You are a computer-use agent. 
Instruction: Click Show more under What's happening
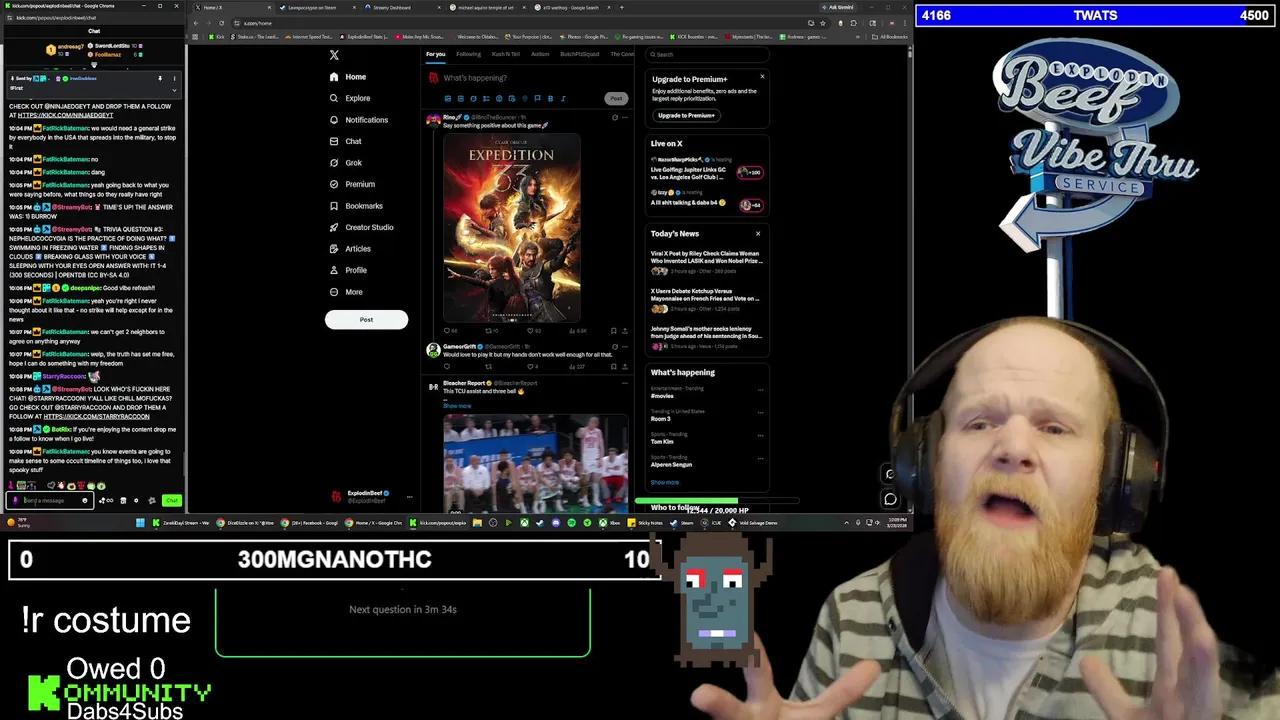point(664,482)
